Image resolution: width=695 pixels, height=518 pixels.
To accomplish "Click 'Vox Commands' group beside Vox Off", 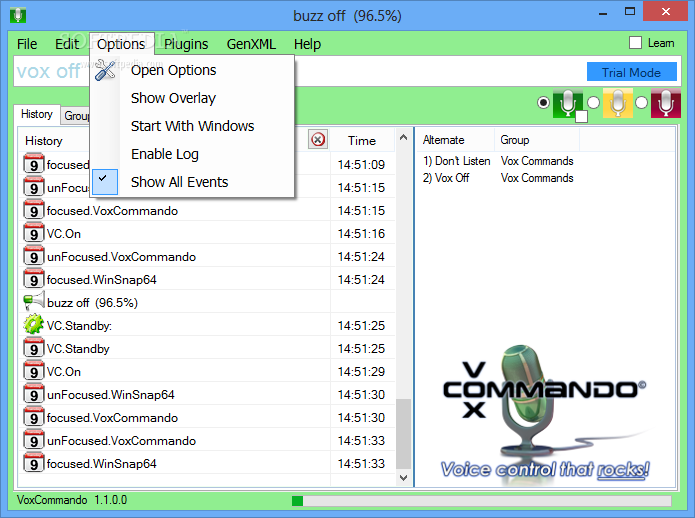I will pyautogui.click(x=537, y=178).
